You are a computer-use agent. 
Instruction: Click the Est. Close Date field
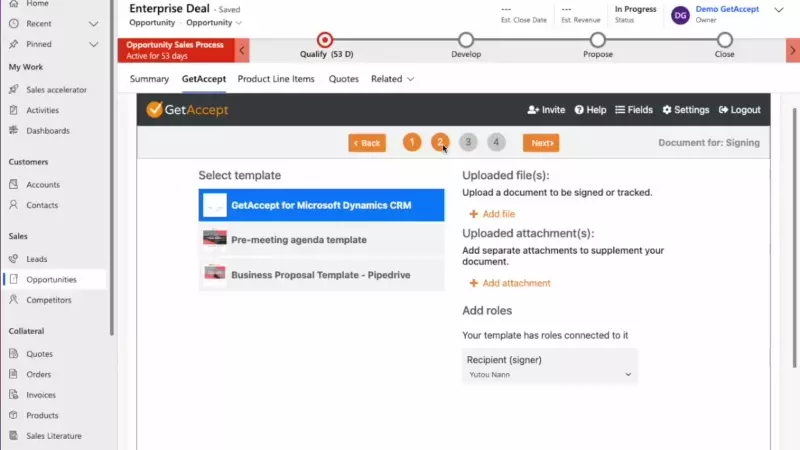(523, 14)
